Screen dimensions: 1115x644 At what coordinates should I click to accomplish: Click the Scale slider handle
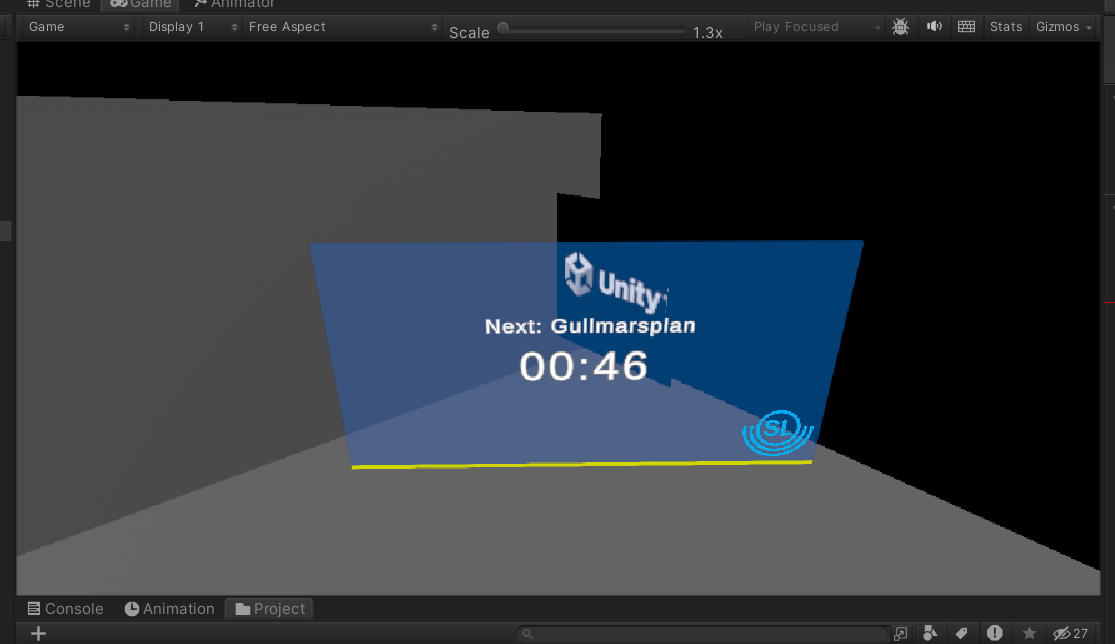pos(503,28)
